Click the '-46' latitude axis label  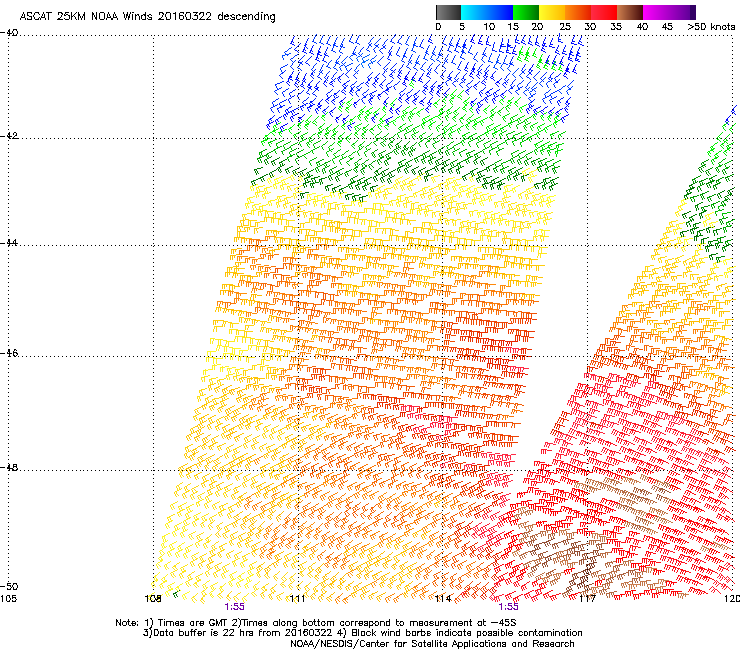click(9, 353)
